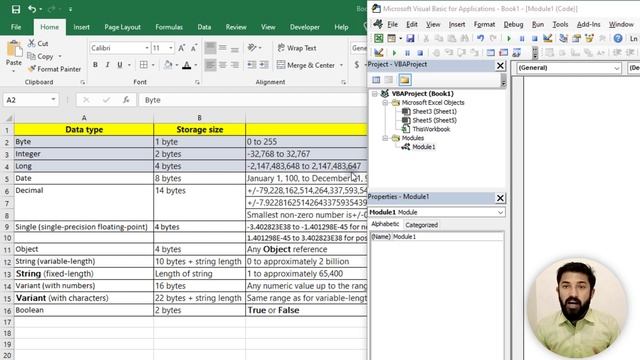Screen dimensions: 640x360
Task: Open the Font Color dropdown arrow
Action: tap(196, 65)
